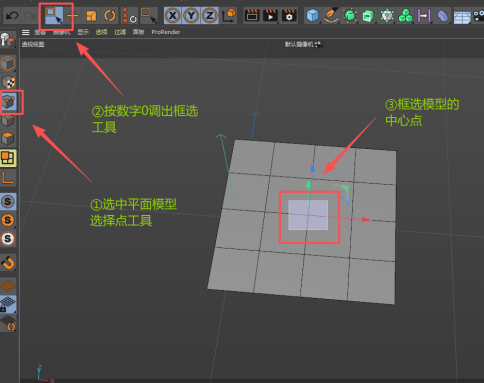Choose the Spline Pen tool
The height and width of the screenshot is (383, 484).
(x=331, y=16)
